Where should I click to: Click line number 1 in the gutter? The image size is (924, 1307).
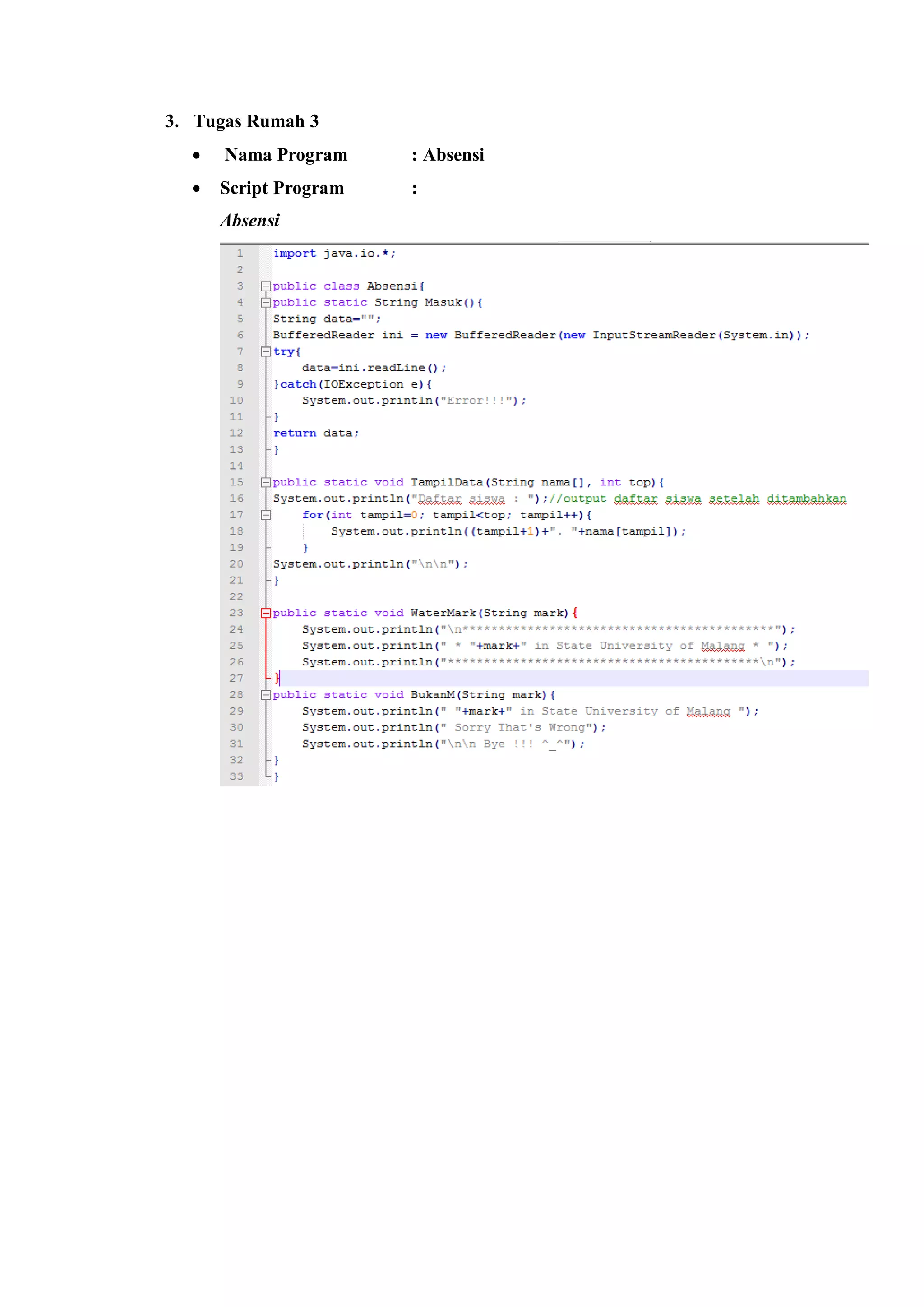point(240,253)
